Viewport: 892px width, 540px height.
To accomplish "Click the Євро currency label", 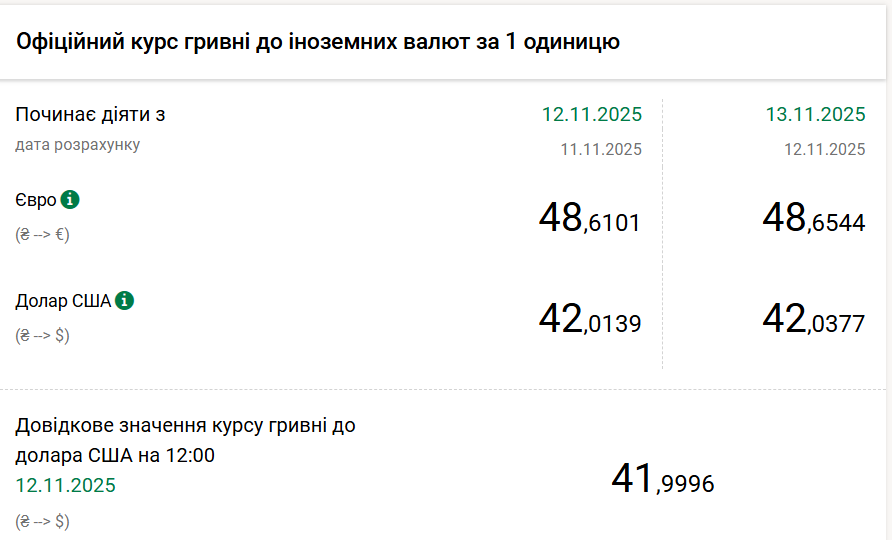I will coord(35,201).
